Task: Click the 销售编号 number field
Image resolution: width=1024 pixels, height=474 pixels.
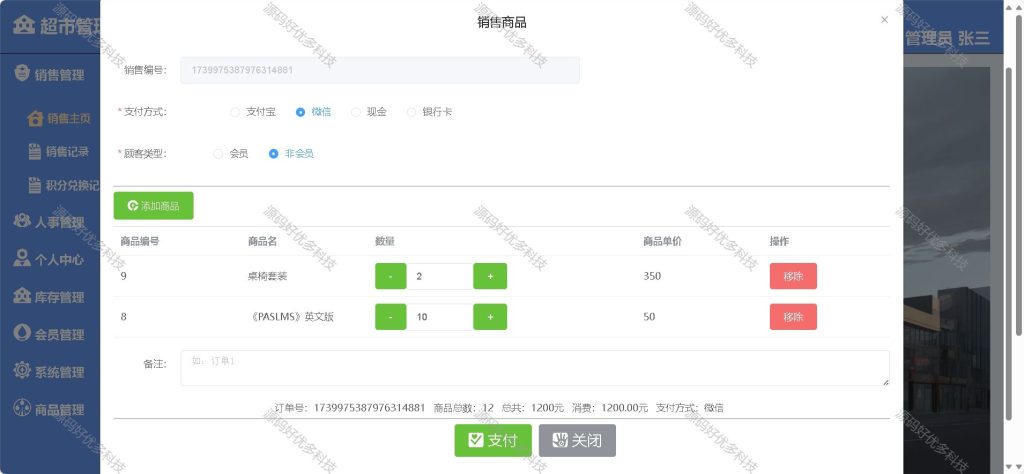Action: pos(380,70)
